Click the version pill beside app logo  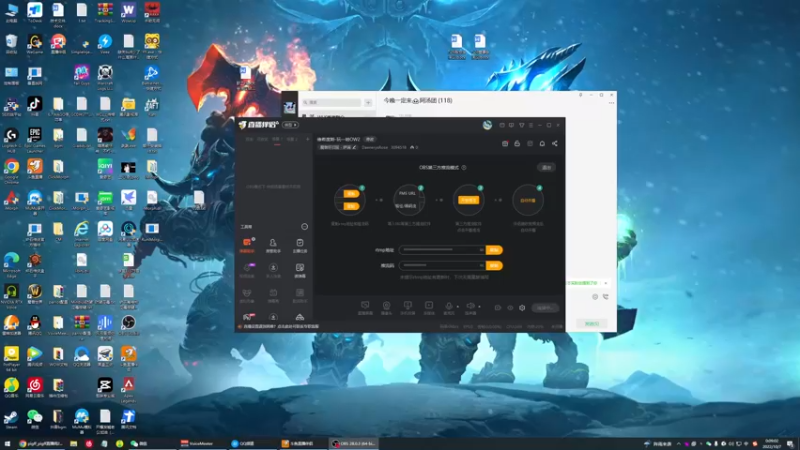click(290, 125)
